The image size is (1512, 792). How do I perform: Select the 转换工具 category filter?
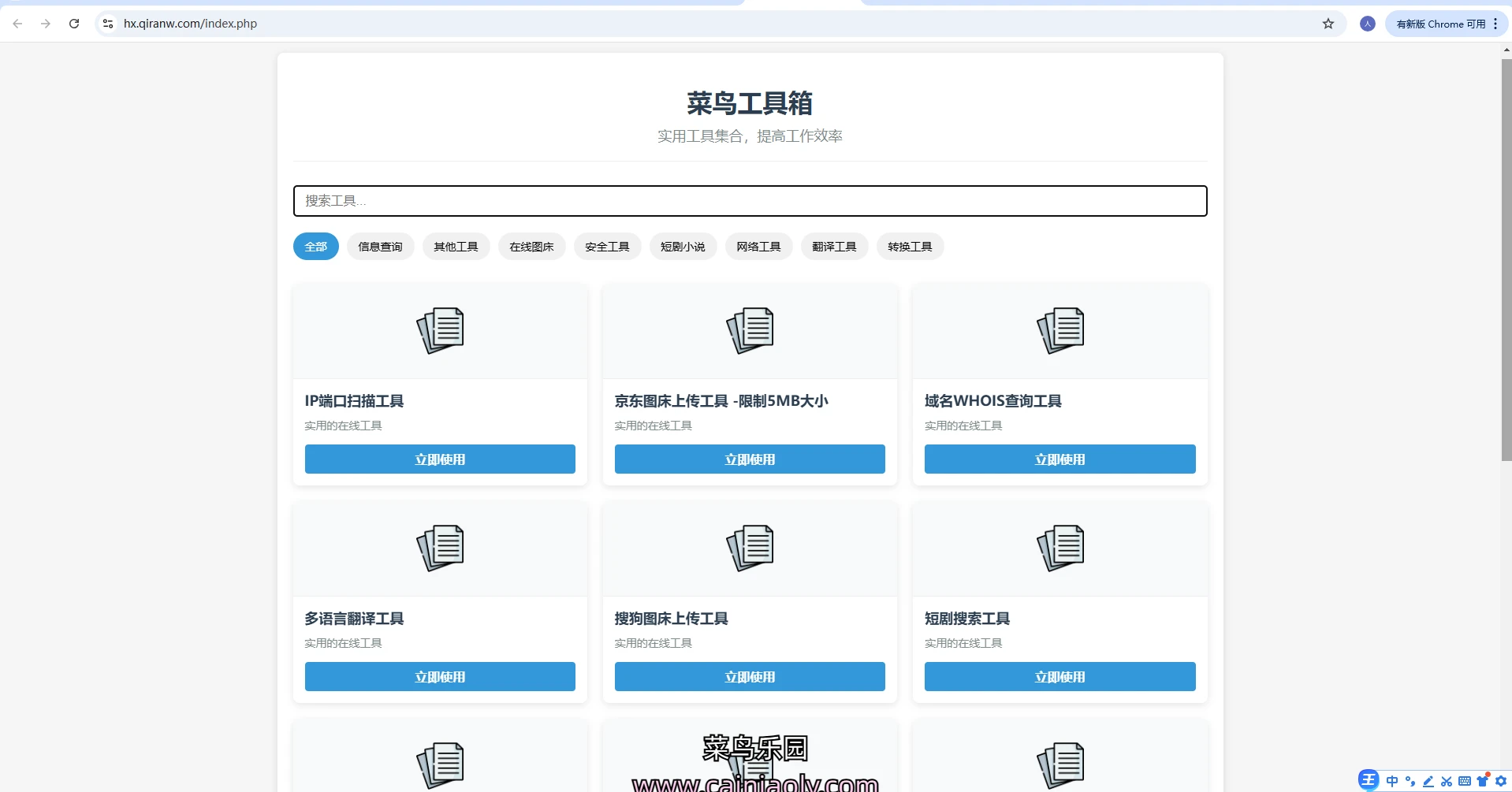pyautogui.click(x=910, y=247)
